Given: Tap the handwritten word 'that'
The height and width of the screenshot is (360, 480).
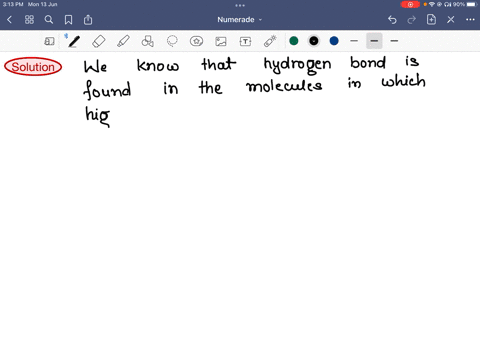Looking at the screenshot, I should coord(219,64).
